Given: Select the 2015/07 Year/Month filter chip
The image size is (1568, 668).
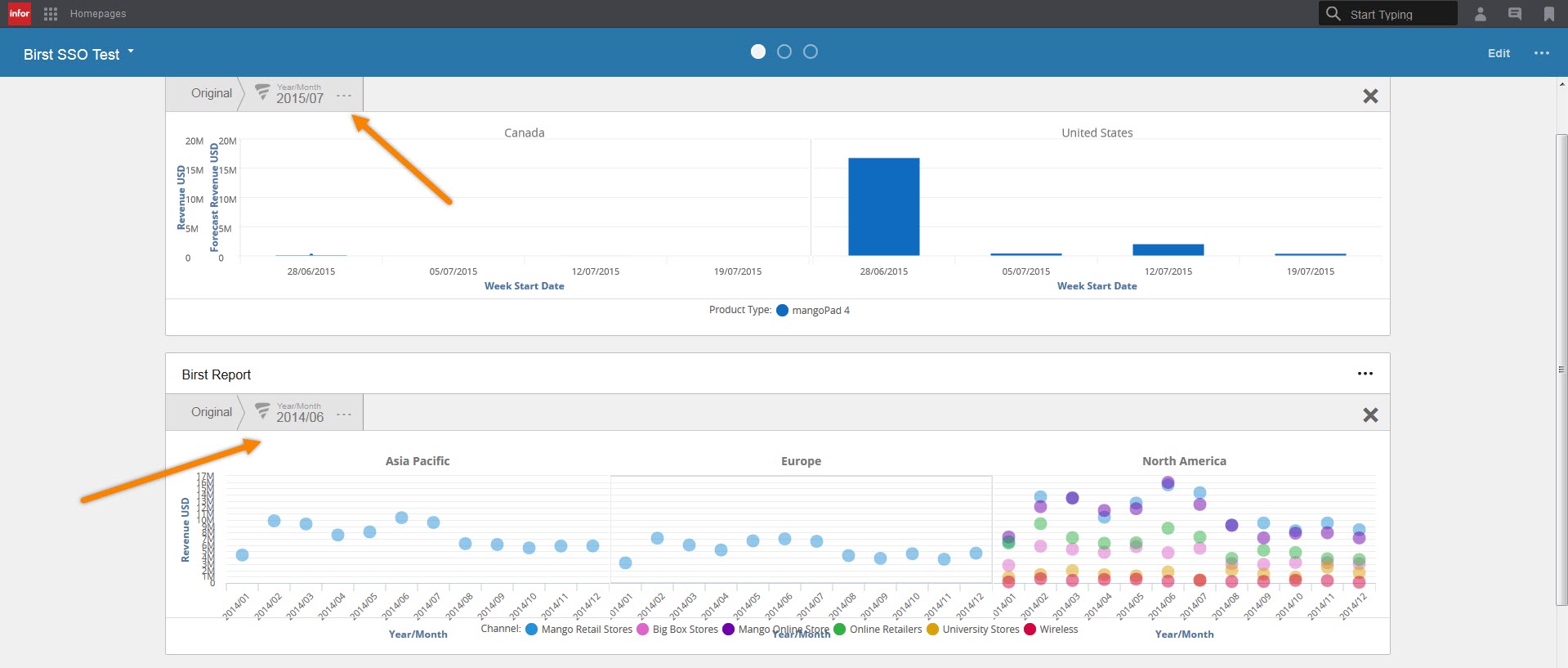Looking at the screenshot, I should coord(300,94).
